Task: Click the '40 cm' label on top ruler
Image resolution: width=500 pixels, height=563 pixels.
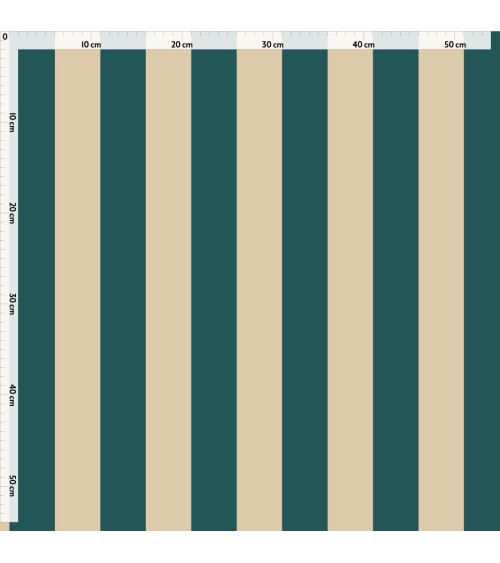Action: tap(363, 45)
